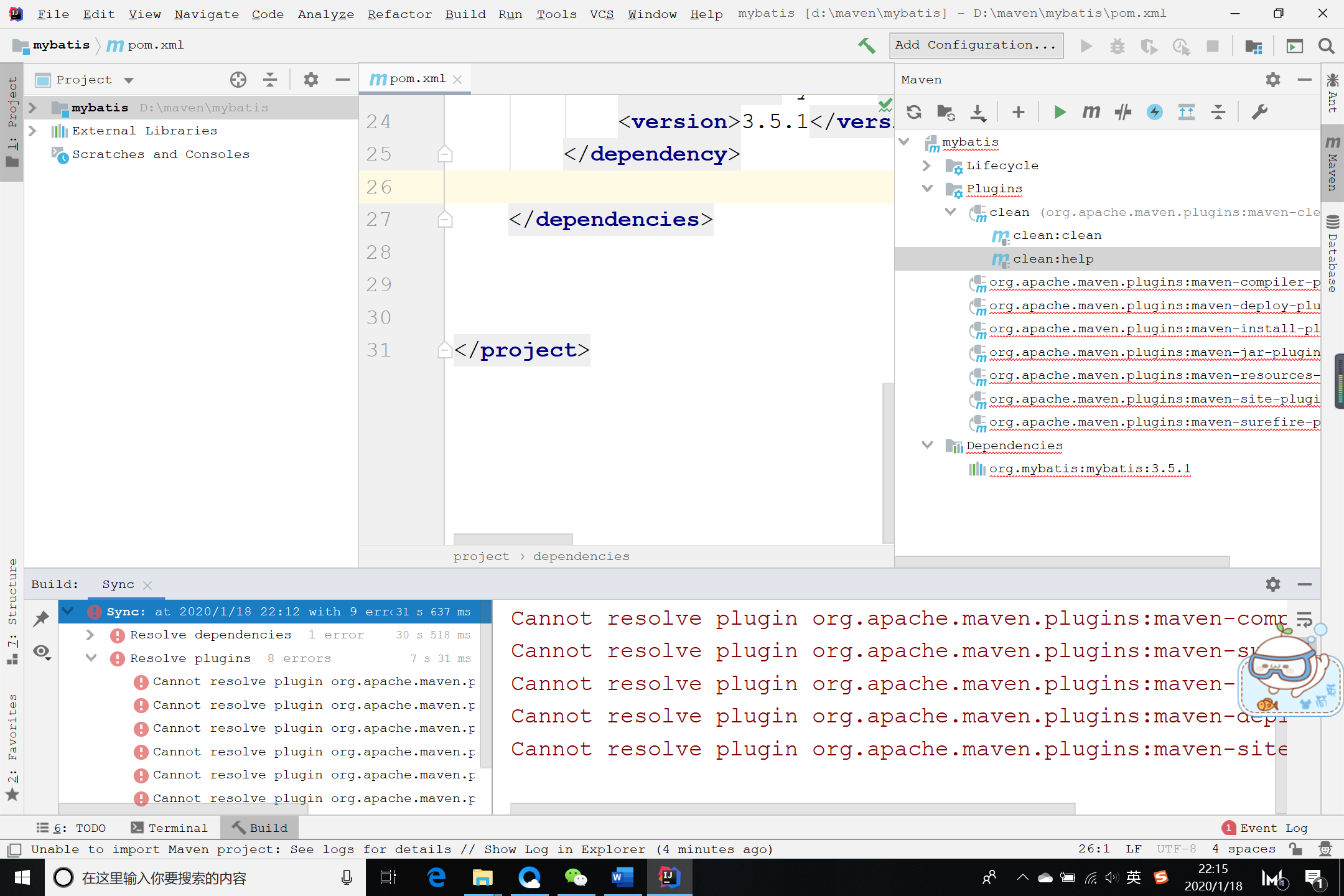This screenshot has width=1344, height=896.
Task: Click the Maven download sources icon
Action: 980,112
